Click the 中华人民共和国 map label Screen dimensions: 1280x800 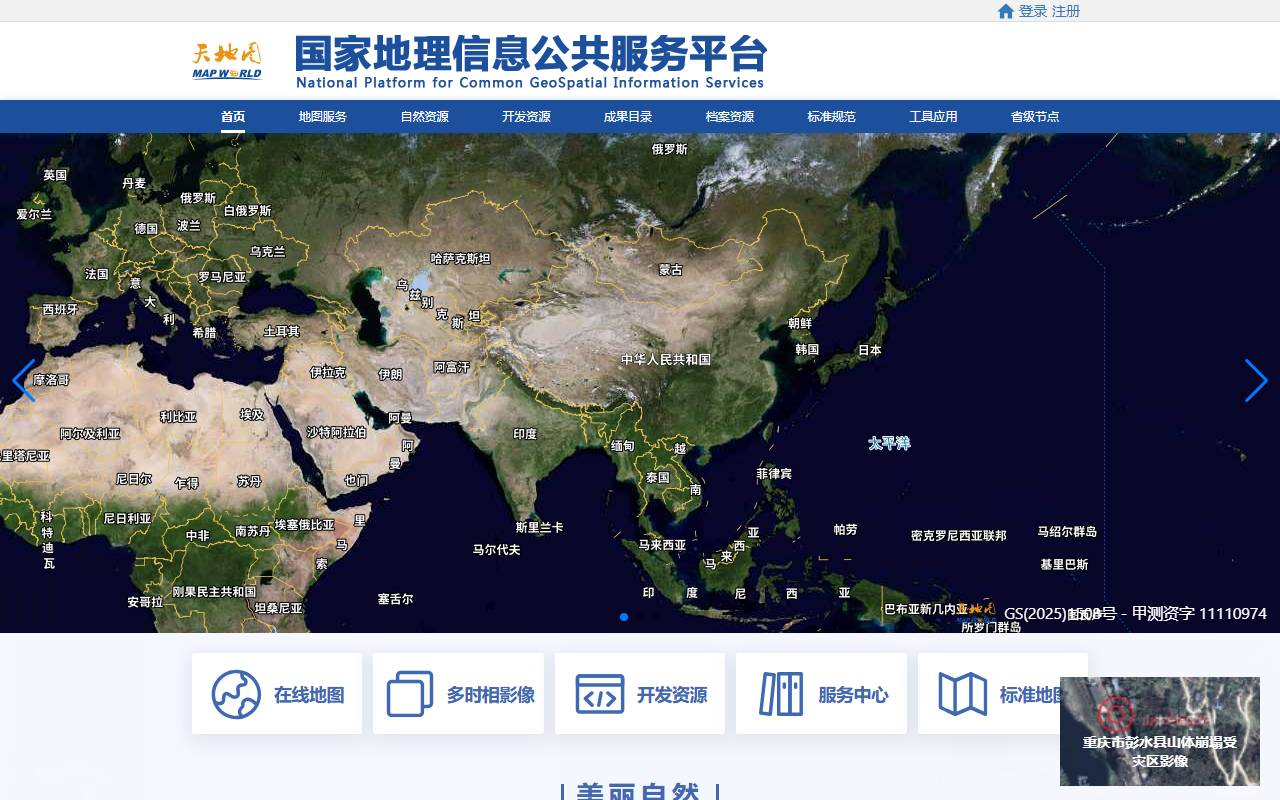[666, 359]
